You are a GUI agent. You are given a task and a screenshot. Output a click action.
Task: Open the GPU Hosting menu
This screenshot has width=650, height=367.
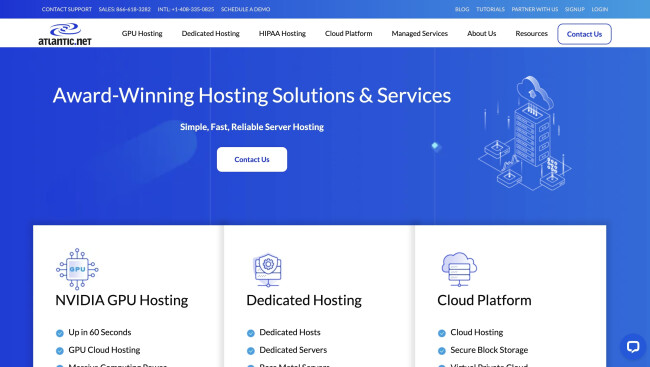click(142, 34)
